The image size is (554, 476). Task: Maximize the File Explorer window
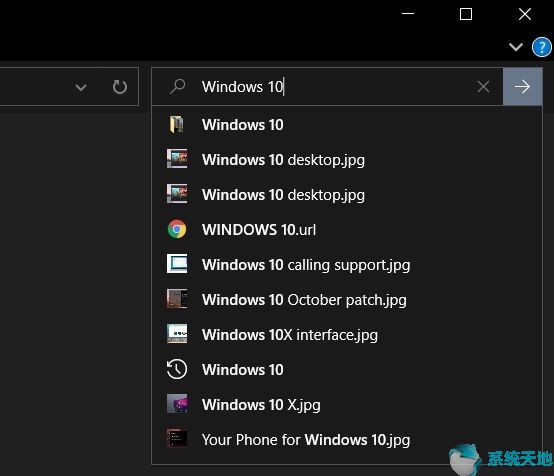coord(466,14)
